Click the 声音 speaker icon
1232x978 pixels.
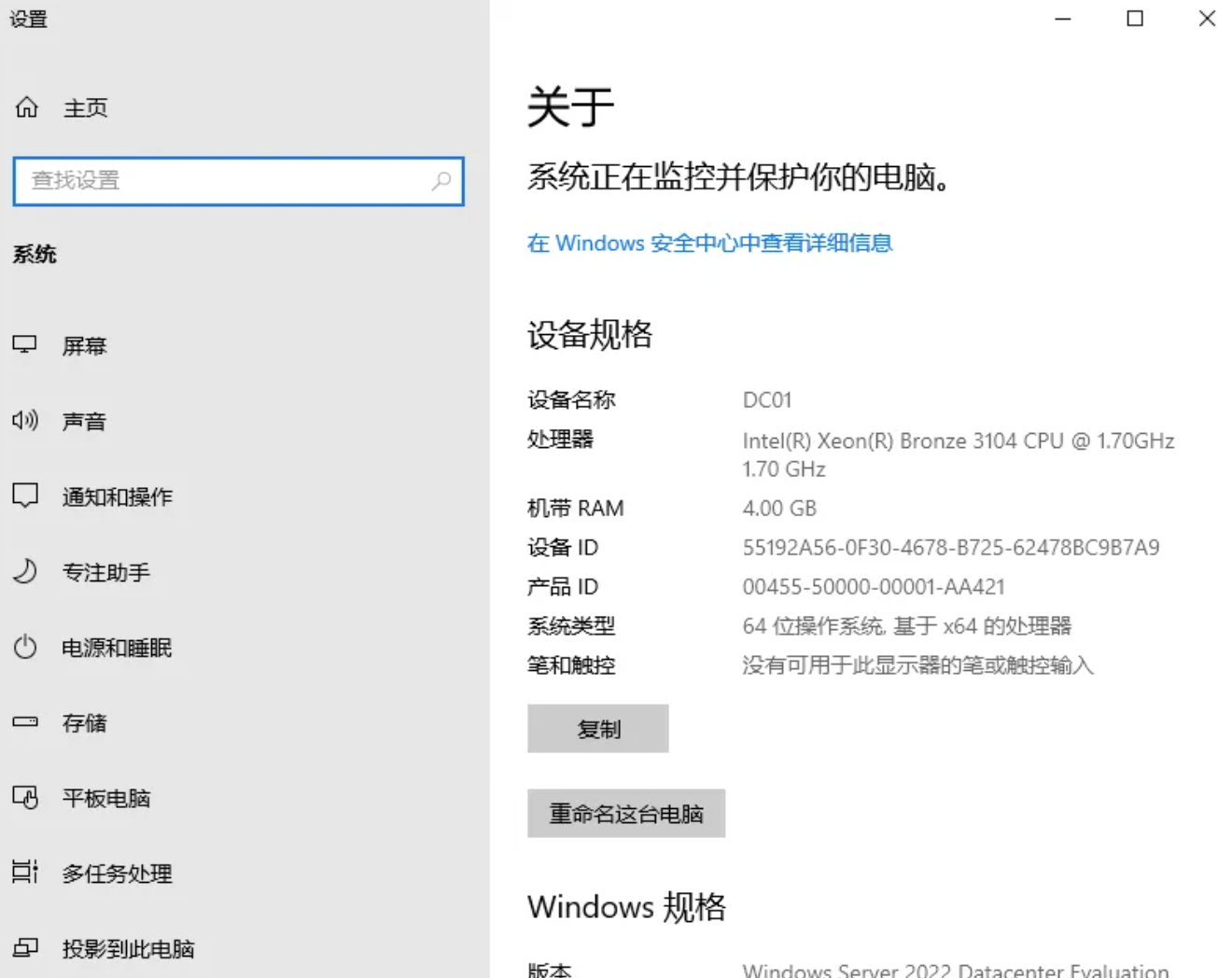[x=25, y=421]
